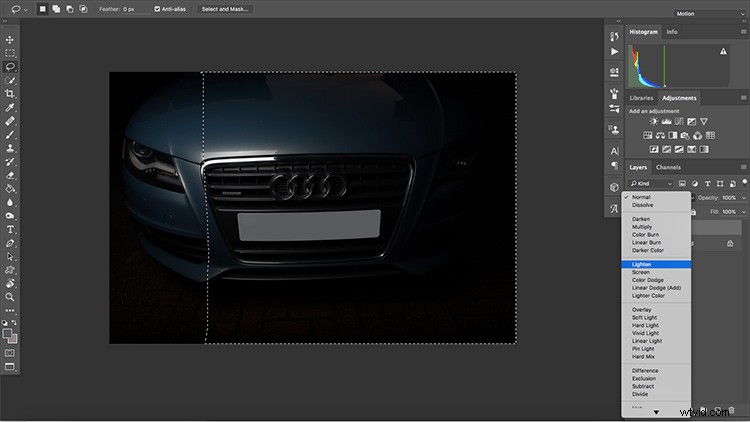
Task: Show more blend modes via bottom arrow
Action: (x=656, y=412)
